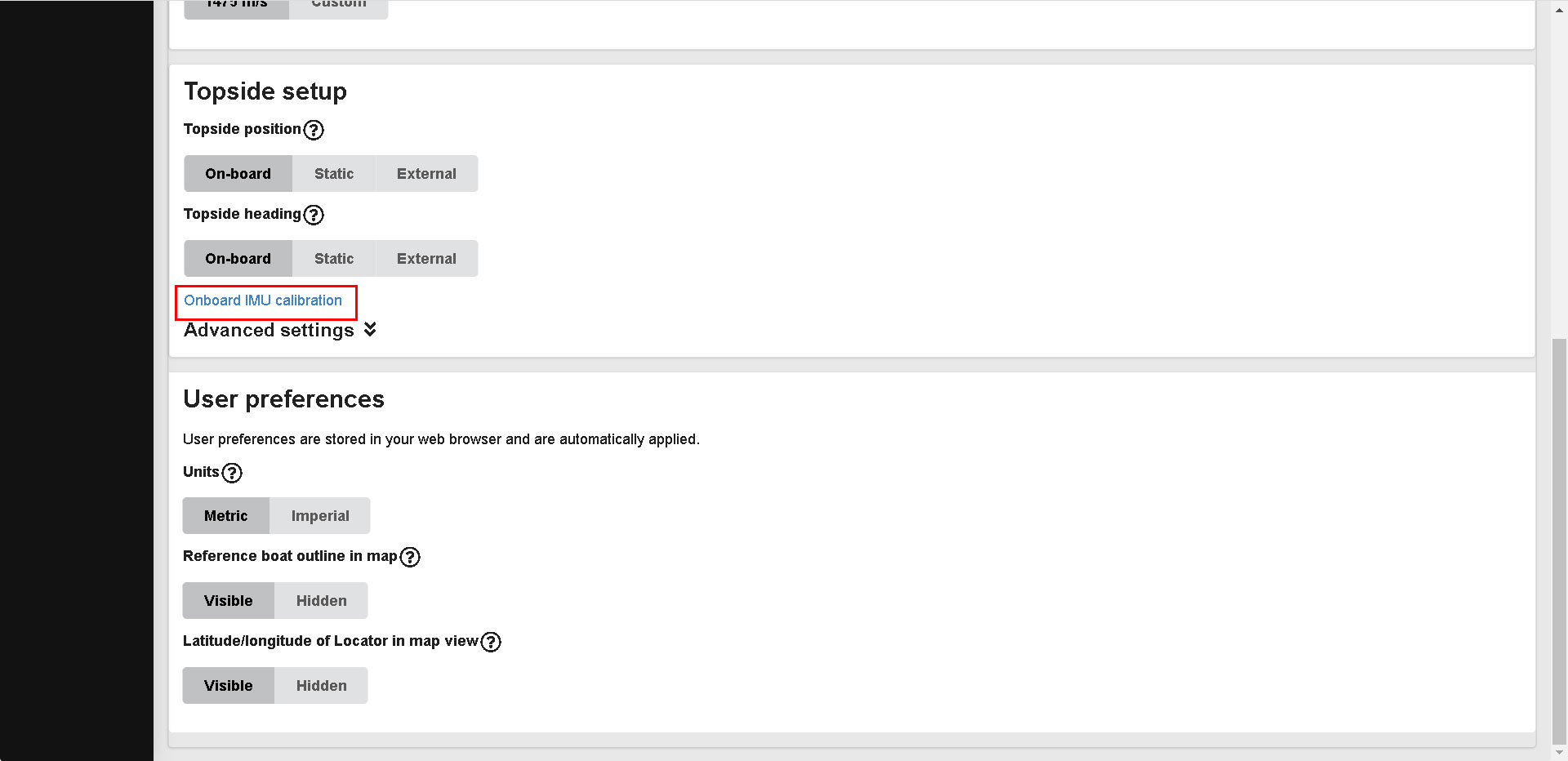Hide Locator latitude/longitude in map view
The width and height of the screenshot is (1568, 761).
click(x=321, y=686)
